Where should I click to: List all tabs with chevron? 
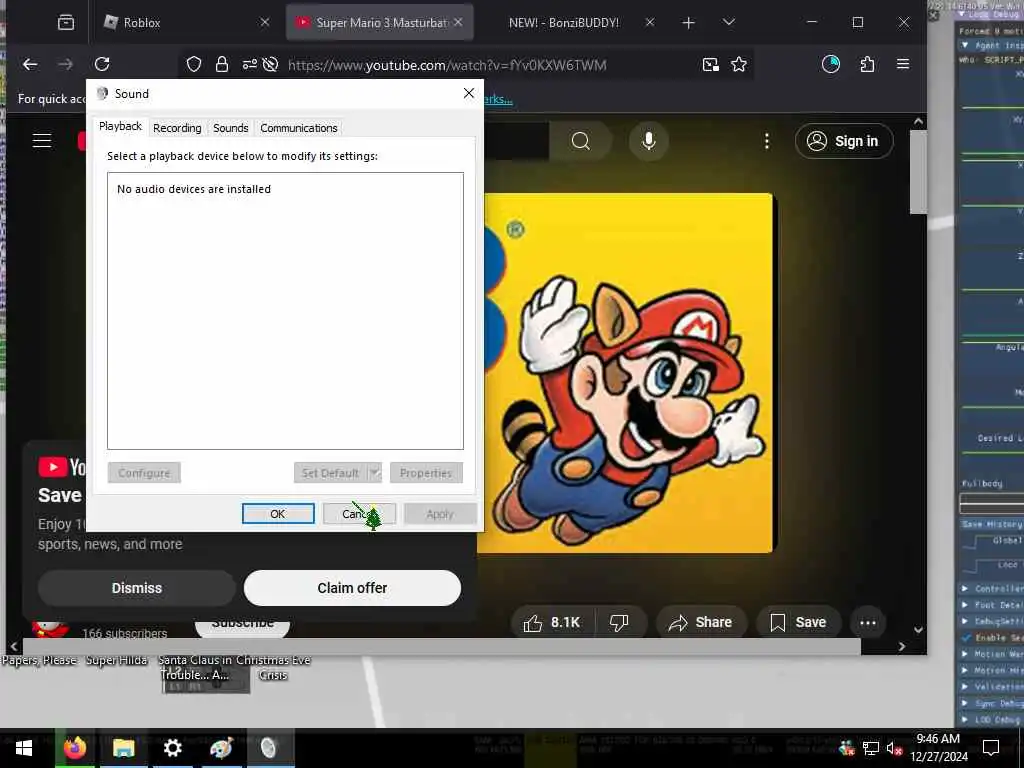[729, 22]
